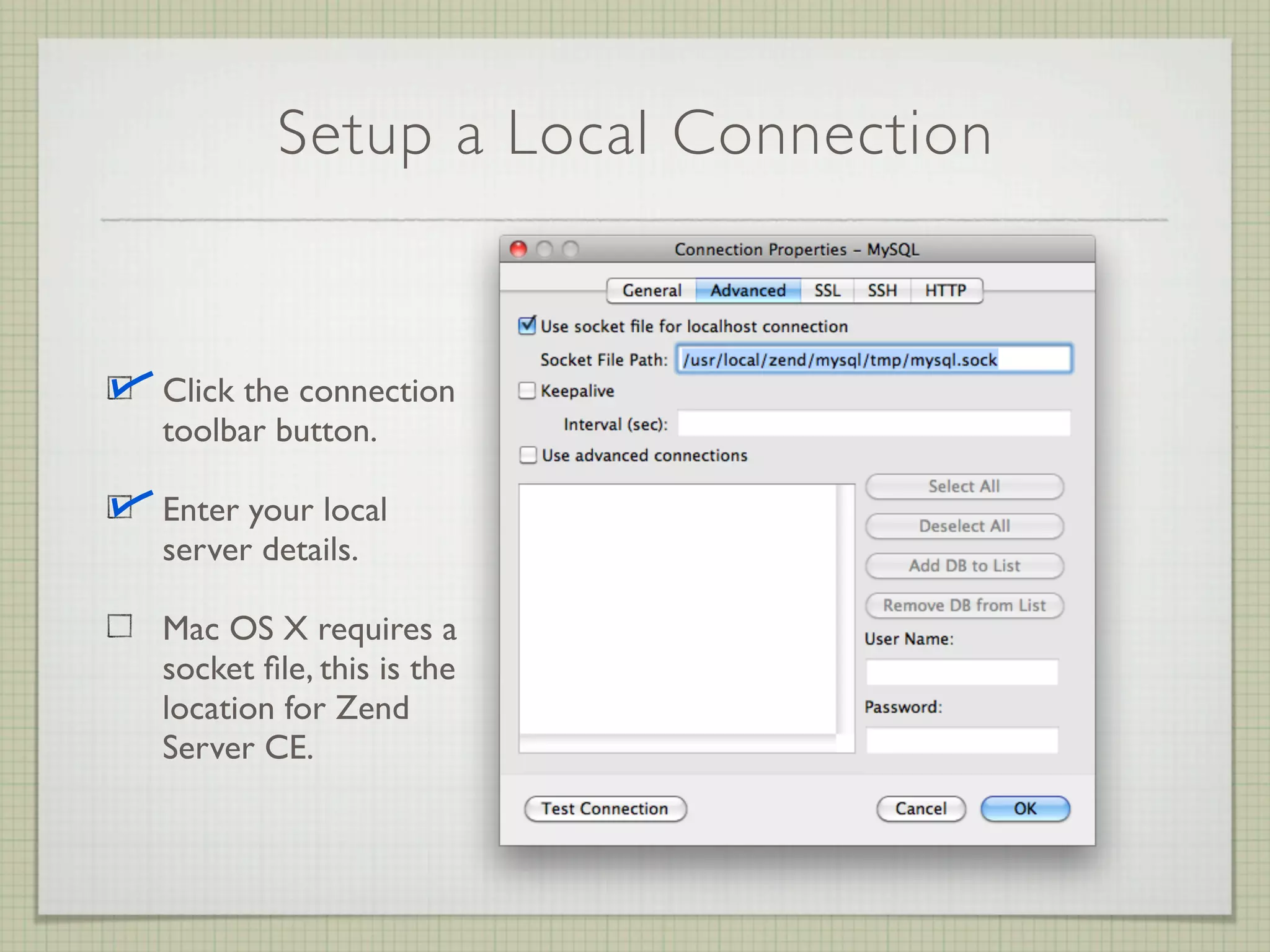1270x952 pixels.
Task: Cancel the Connection Properties dialog
Action: point(921,809)
